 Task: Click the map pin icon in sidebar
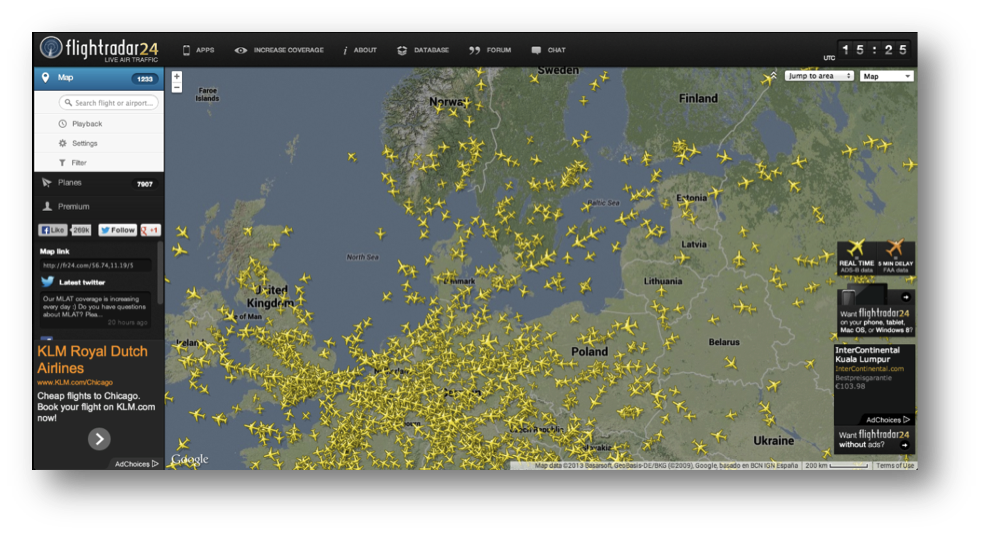click(x=45, y=78)
